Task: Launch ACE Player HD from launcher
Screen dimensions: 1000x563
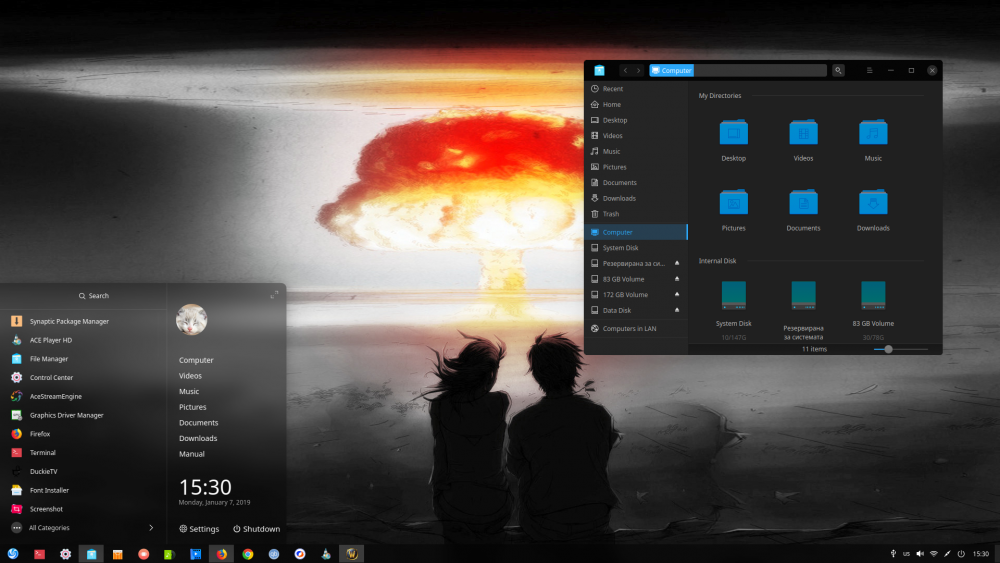Action: tap(83, 340)
